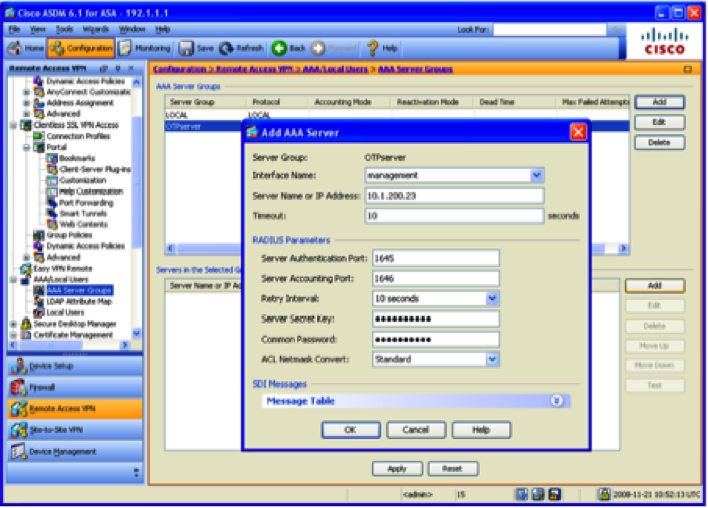Click the Reset button
708x508 pixels.
[453, 469]
